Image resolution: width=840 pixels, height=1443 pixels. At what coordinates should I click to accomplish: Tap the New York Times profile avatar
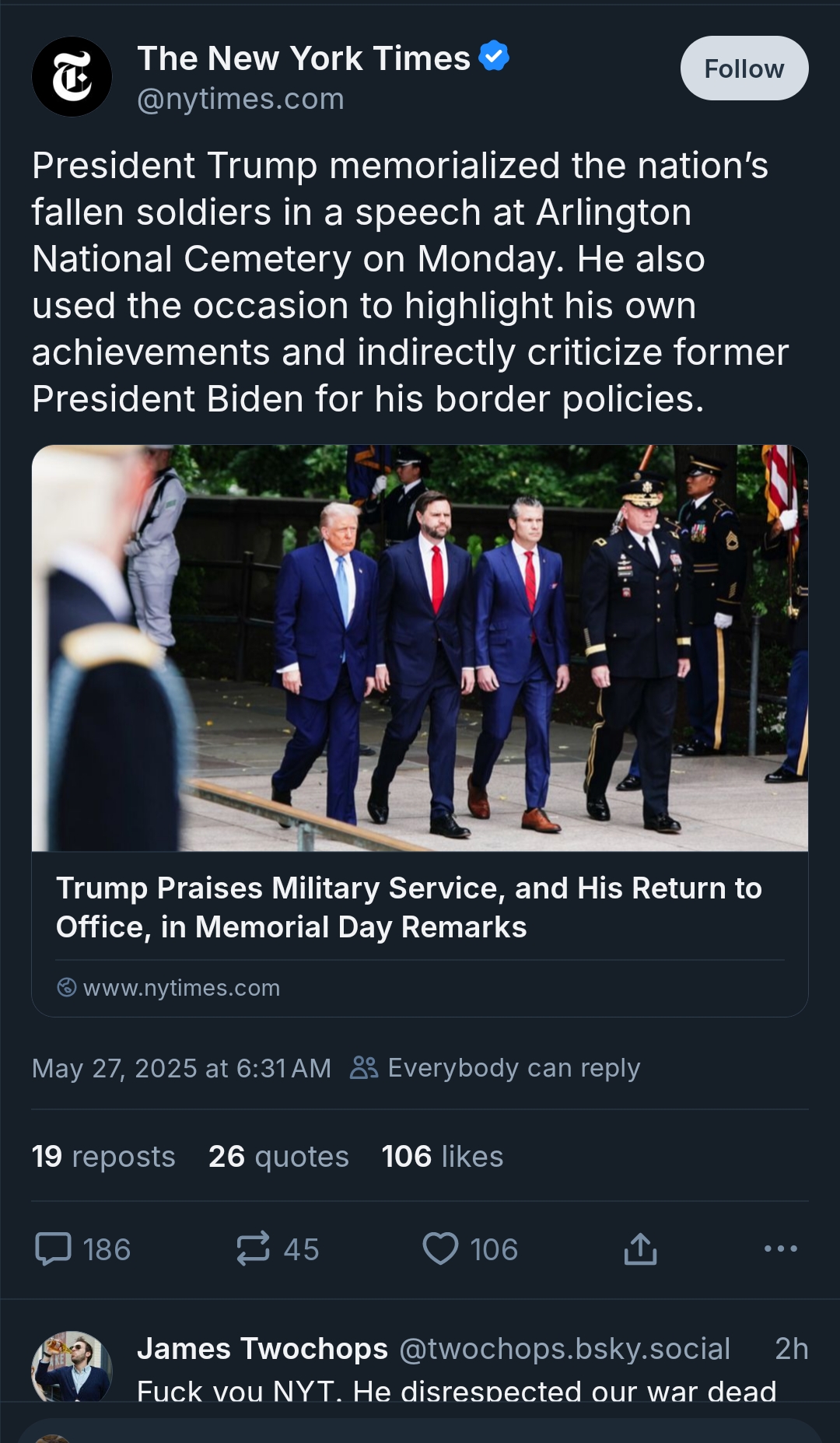[72, 77]
